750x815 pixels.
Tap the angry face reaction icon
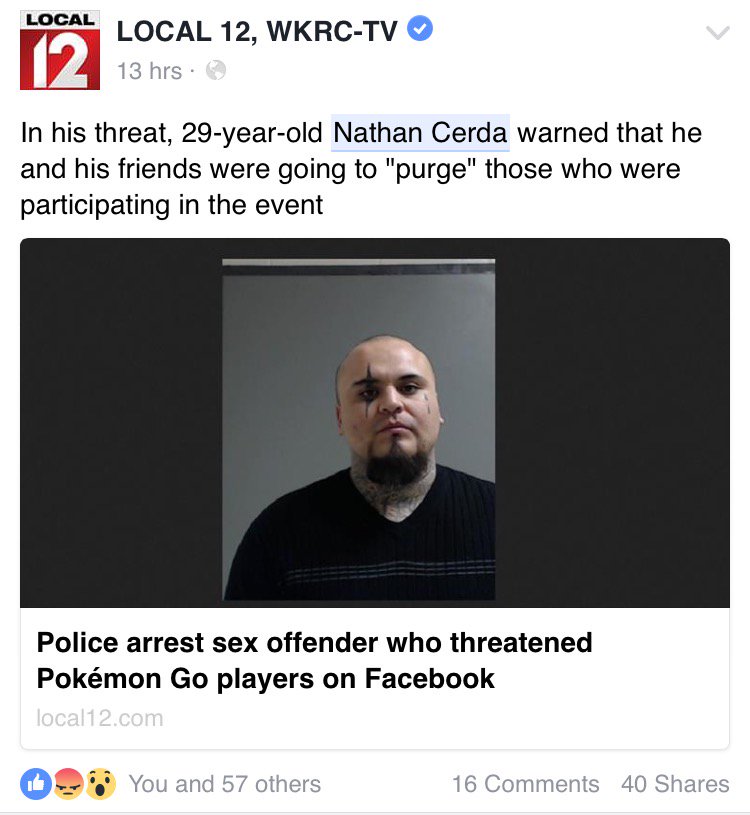(x=69, y=784)
